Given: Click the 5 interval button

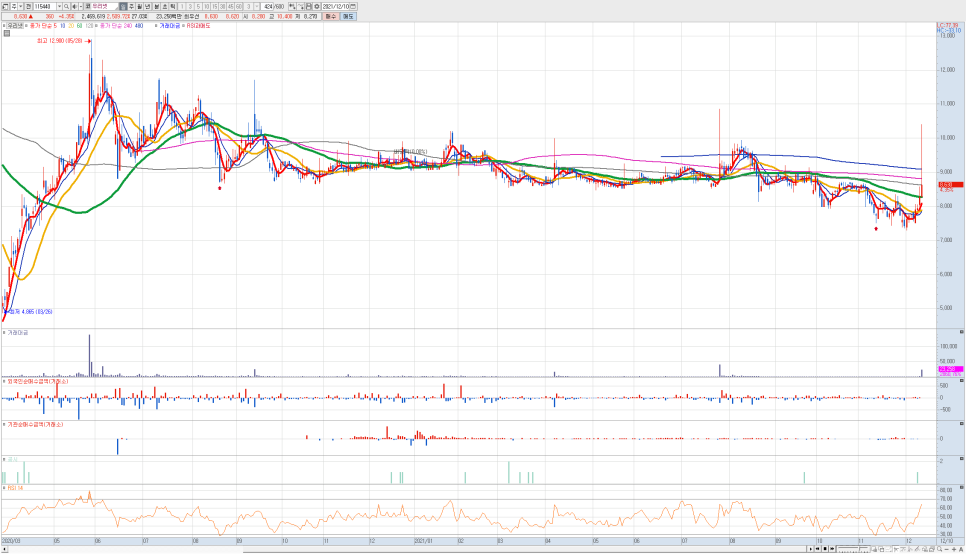Looking at the screenshot, I should [198, 6].
